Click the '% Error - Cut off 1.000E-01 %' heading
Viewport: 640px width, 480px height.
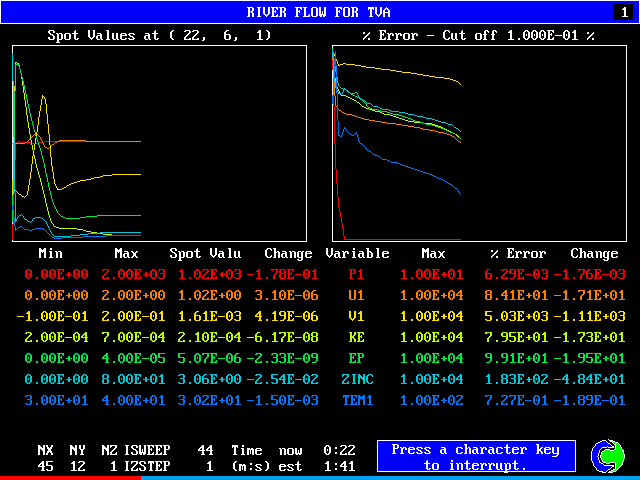pos(478,35)
